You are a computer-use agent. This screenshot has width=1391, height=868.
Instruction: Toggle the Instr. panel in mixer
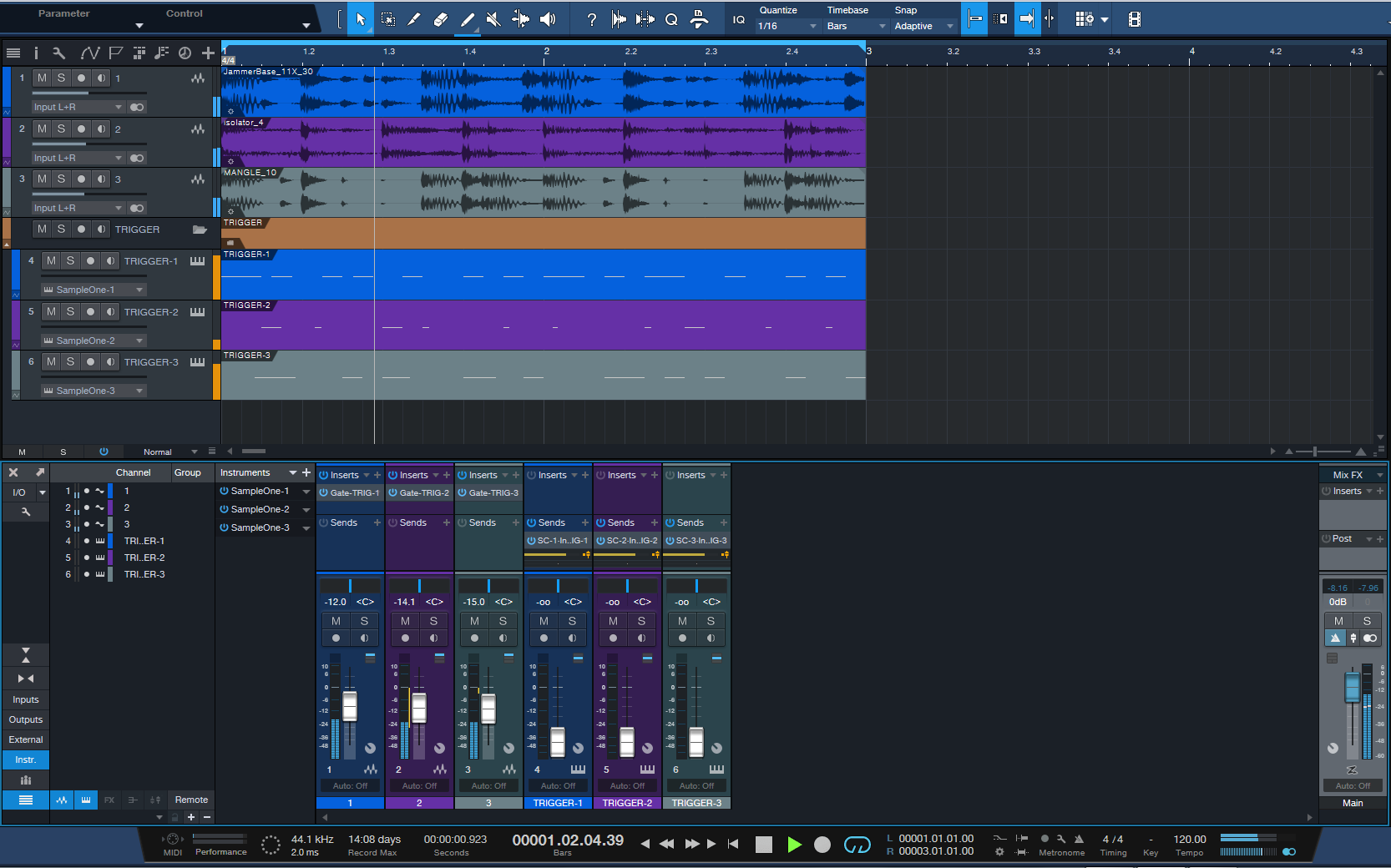coord(26,759)
